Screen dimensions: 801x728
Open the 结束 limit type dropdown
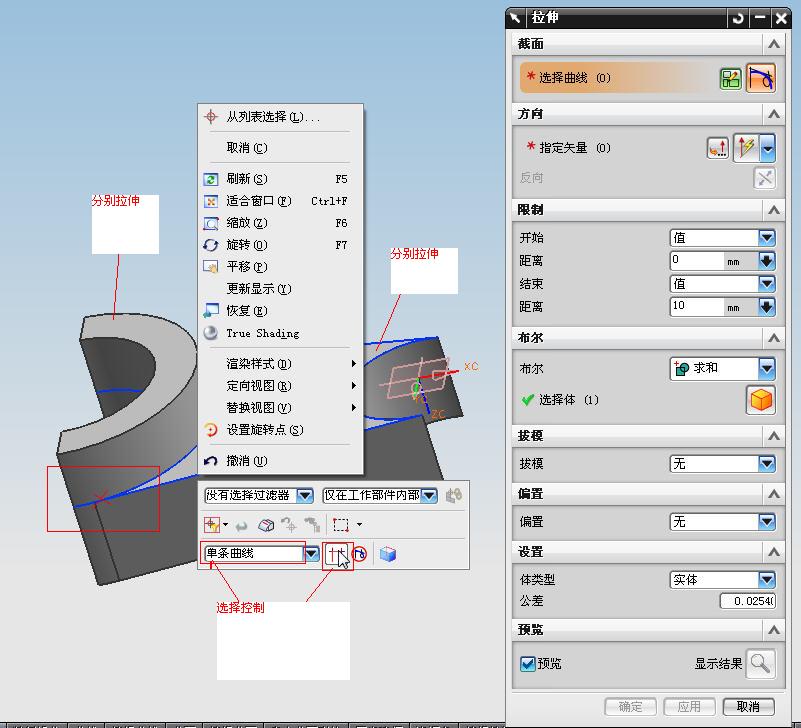(x=767, y=284)
